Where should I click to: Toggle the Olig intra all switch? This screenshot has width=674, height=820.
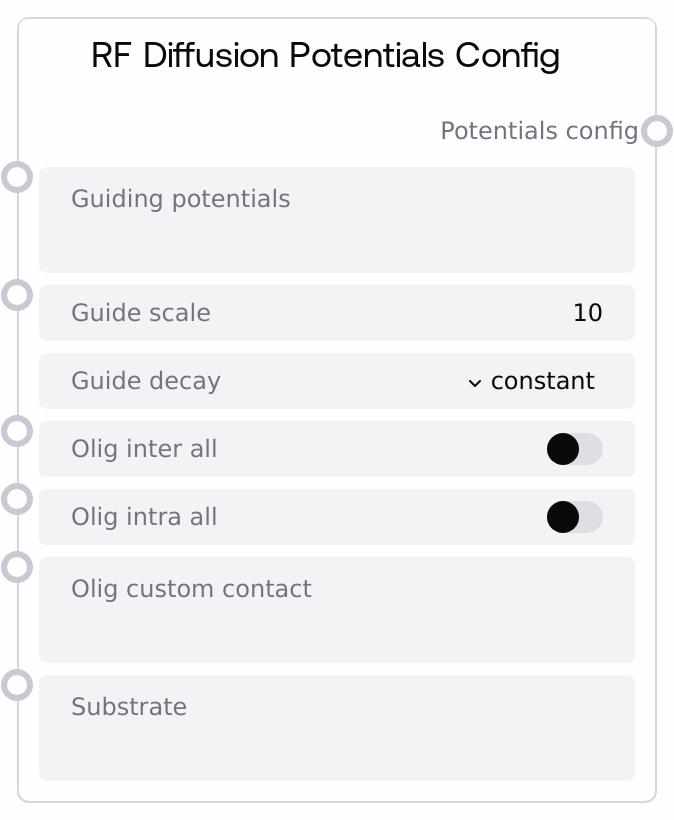pyautogui.click(x=574, y=517)
